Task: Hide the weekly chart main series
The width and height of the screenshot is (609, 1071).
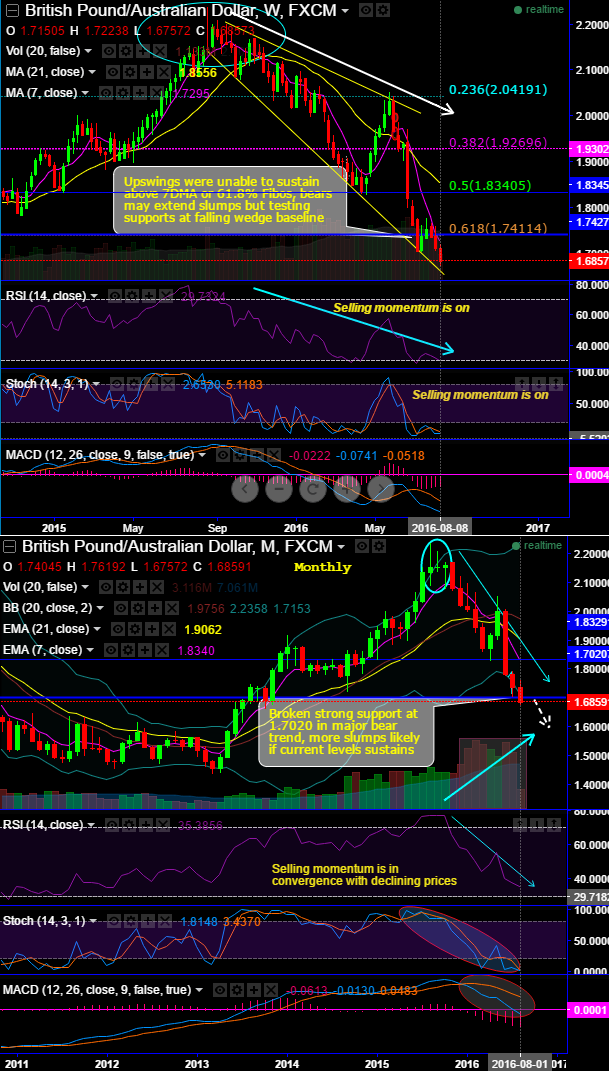Action: coord(366,10)
